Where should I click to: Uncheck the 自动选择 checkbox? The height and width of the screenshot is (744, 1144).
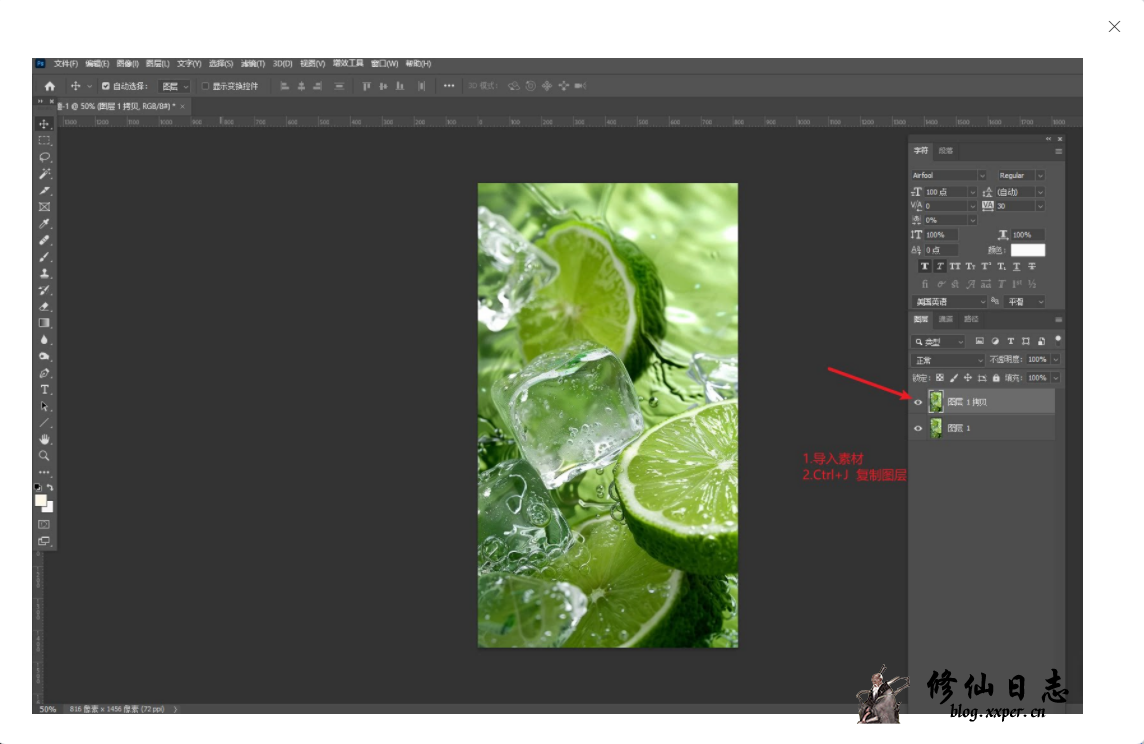[106, 86]
